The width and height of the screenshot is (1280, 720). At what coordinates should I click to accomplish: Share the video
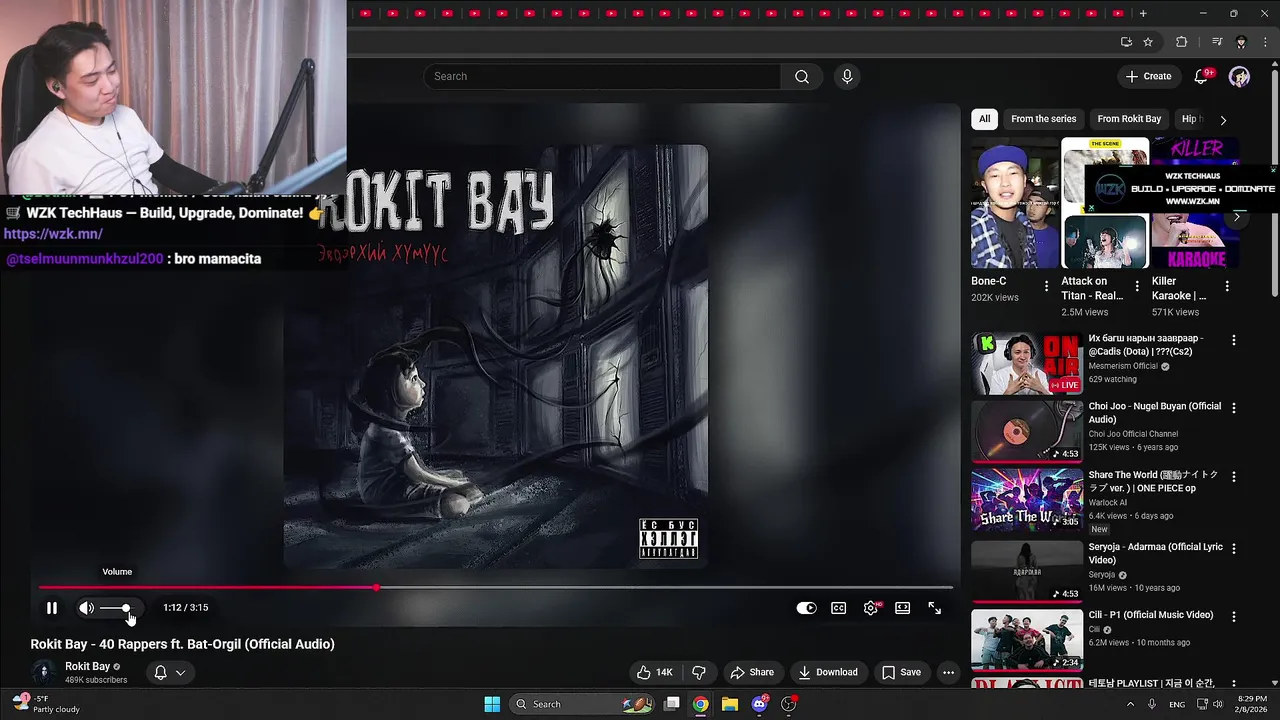pyautogui.click(x=752, y=672)
